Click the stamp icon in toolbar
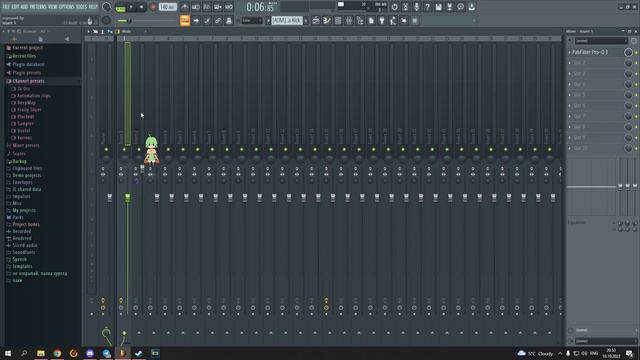This screenshot has width=640, height=360. 229,20
